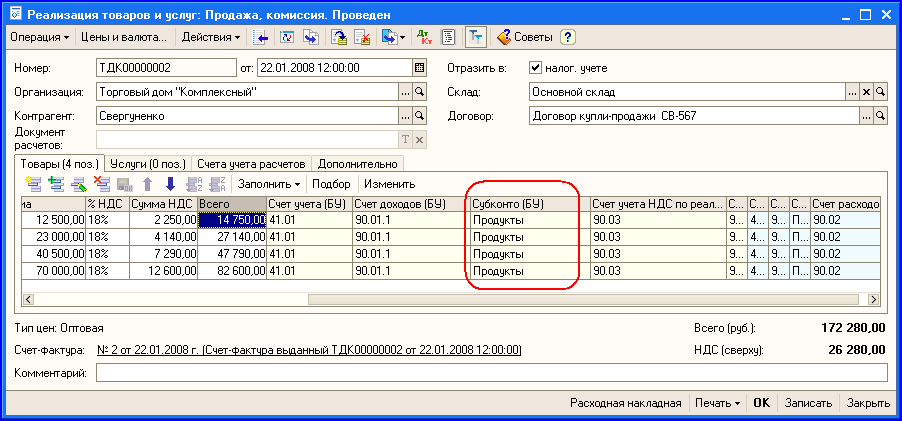Open the Счета учета расчетов tab
The image size is (902, 421).
point(251,164)
